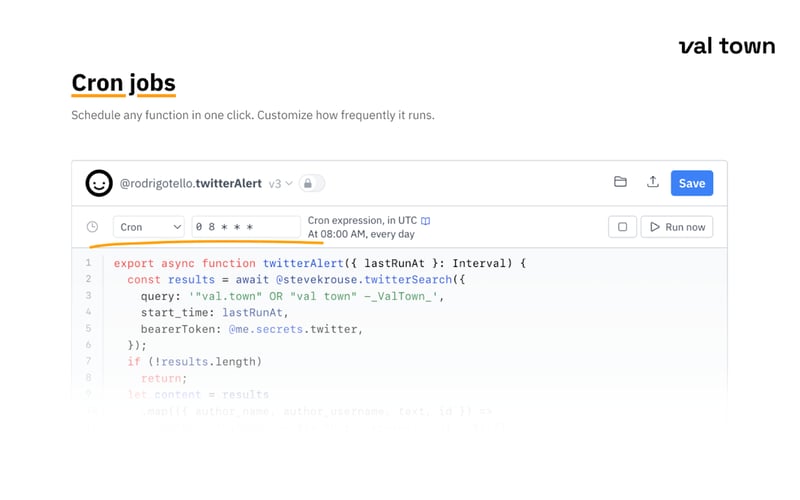Click the "At 08:00 AM, every day" text
800x500 pixels.
point(361,234)
